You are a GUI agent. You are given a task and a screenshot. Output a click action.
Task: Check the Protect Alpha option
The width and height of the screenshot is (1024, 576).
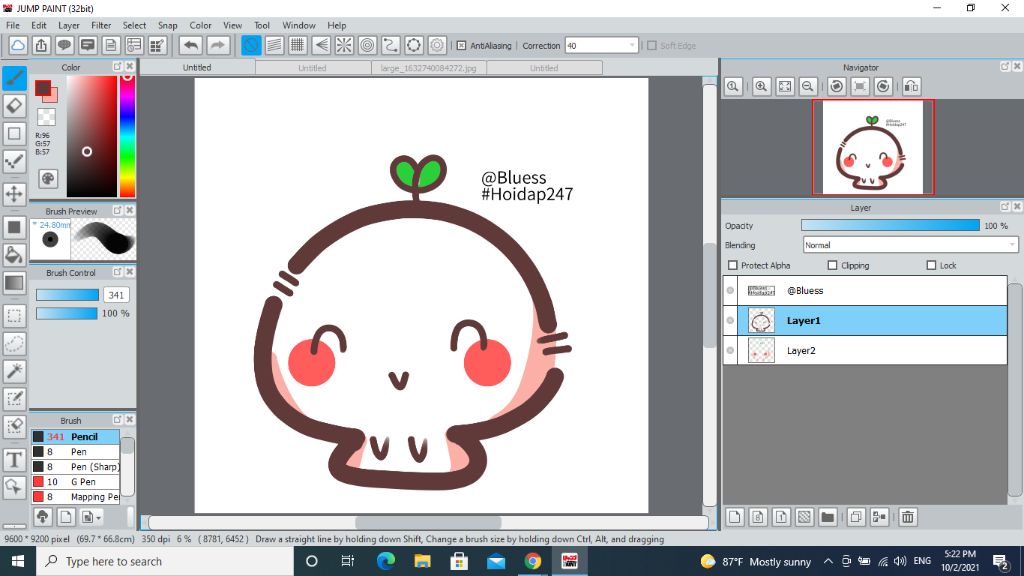(733, 265)
